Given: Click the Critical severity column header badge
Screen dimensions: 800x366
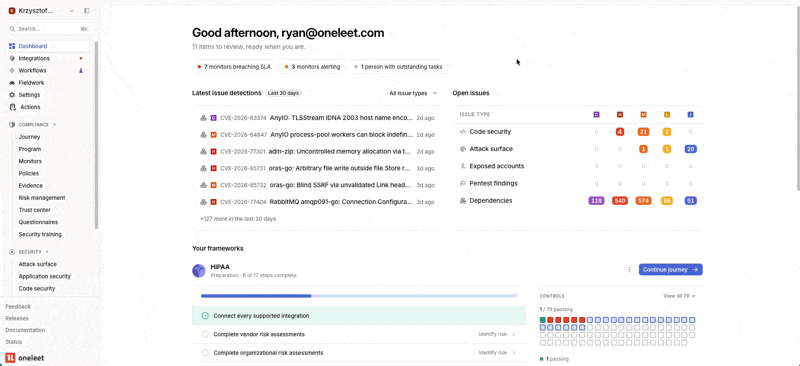Looking at the screenshot, I should (596, 114).
